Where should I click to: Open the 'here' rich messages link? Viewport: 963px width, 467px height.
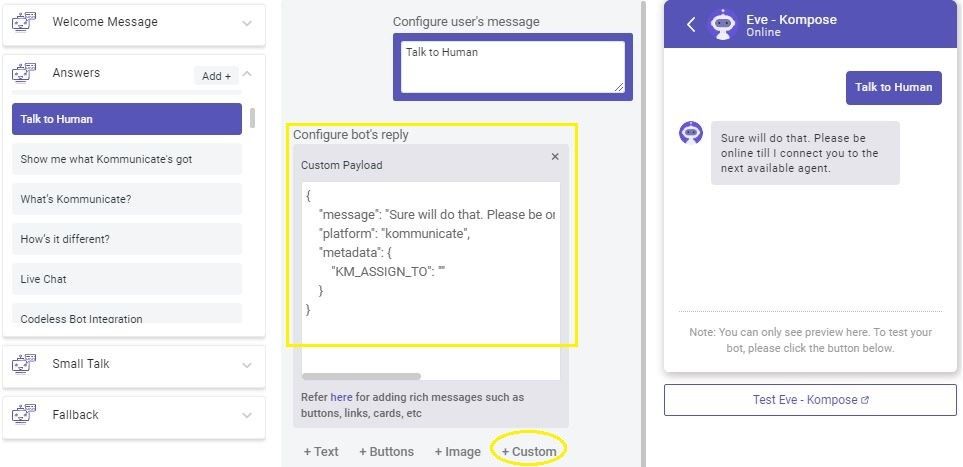[341, 397]
